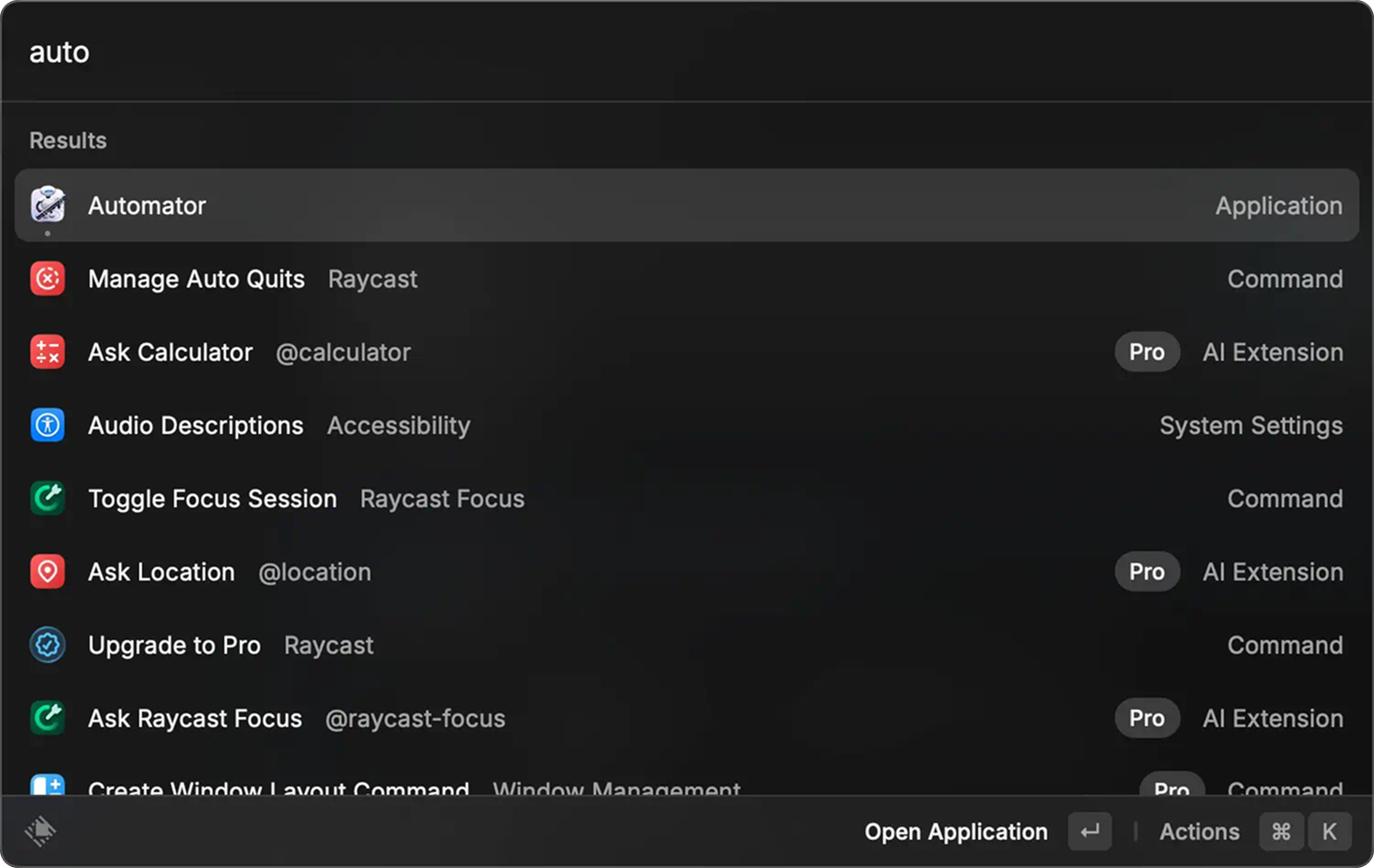
Task: Click the @calculator subtitle
Action: [343, 353]
